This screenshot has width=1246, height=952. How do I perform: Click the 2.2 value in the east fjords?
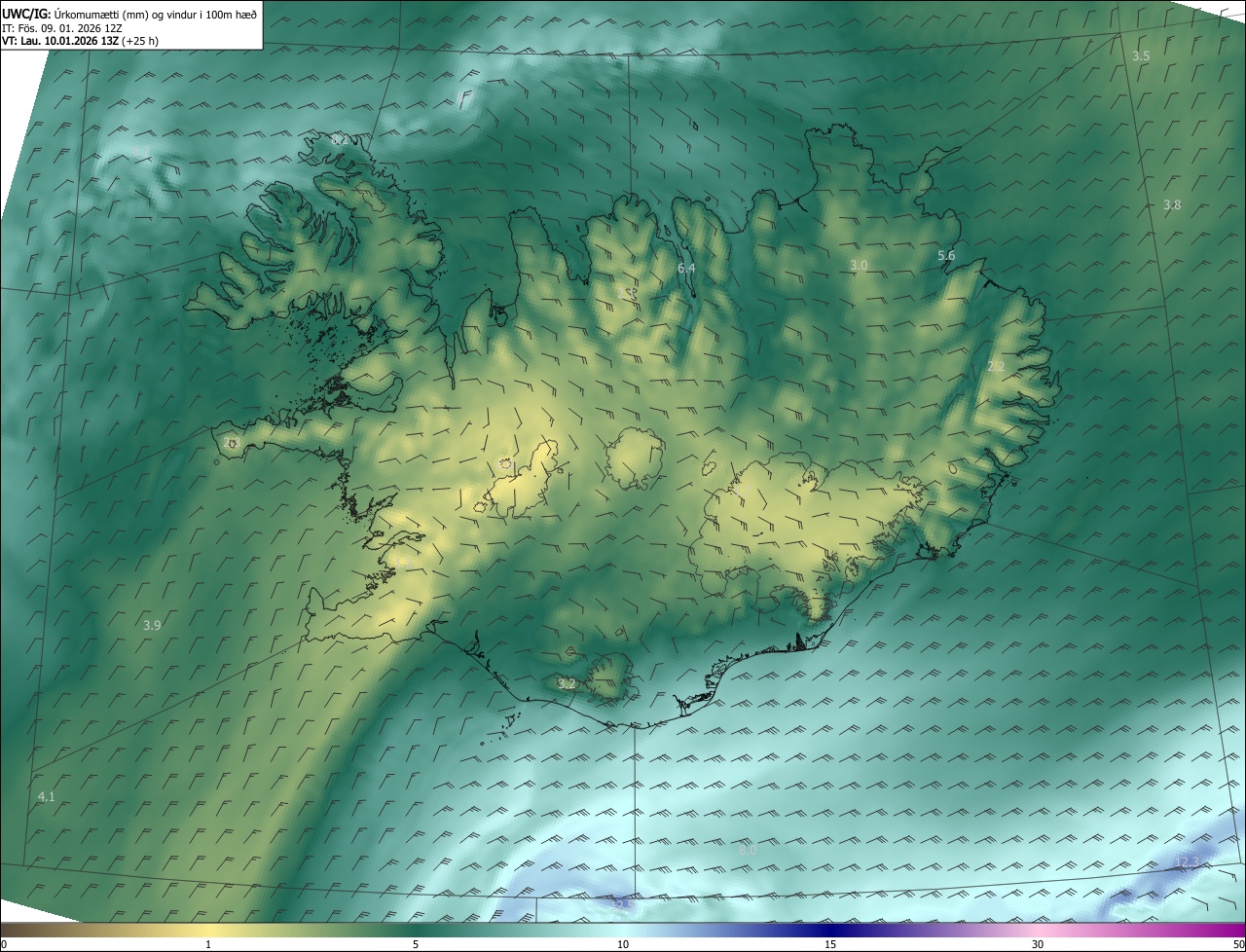(996, 367)
